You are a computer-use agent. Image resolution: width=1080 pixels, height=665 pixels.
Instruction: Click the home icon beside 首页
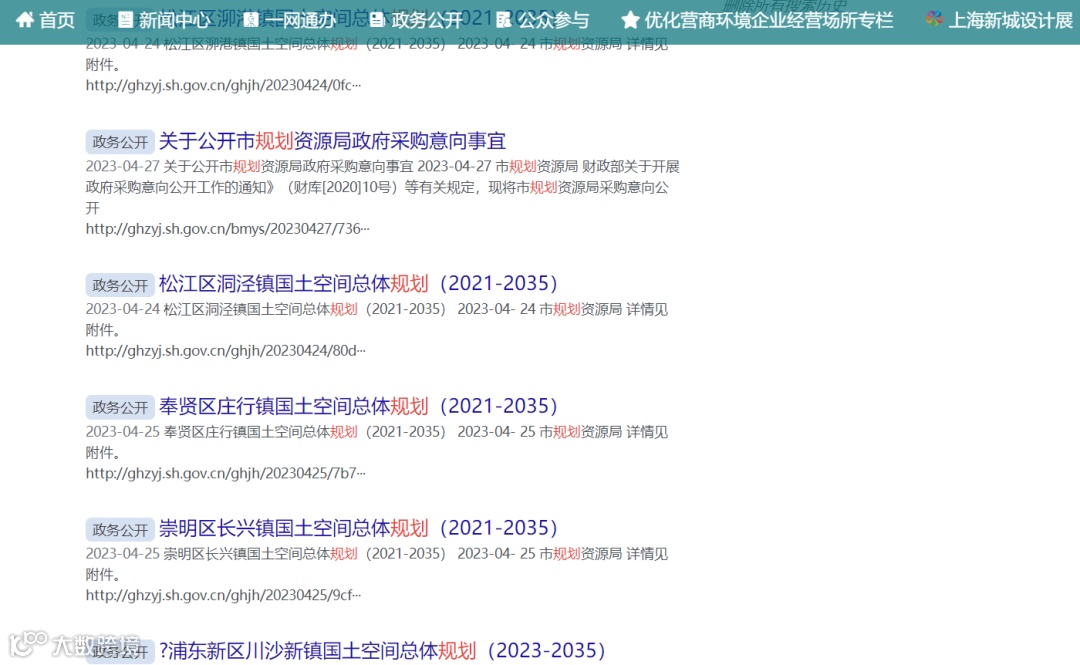[x=25, y=20]
